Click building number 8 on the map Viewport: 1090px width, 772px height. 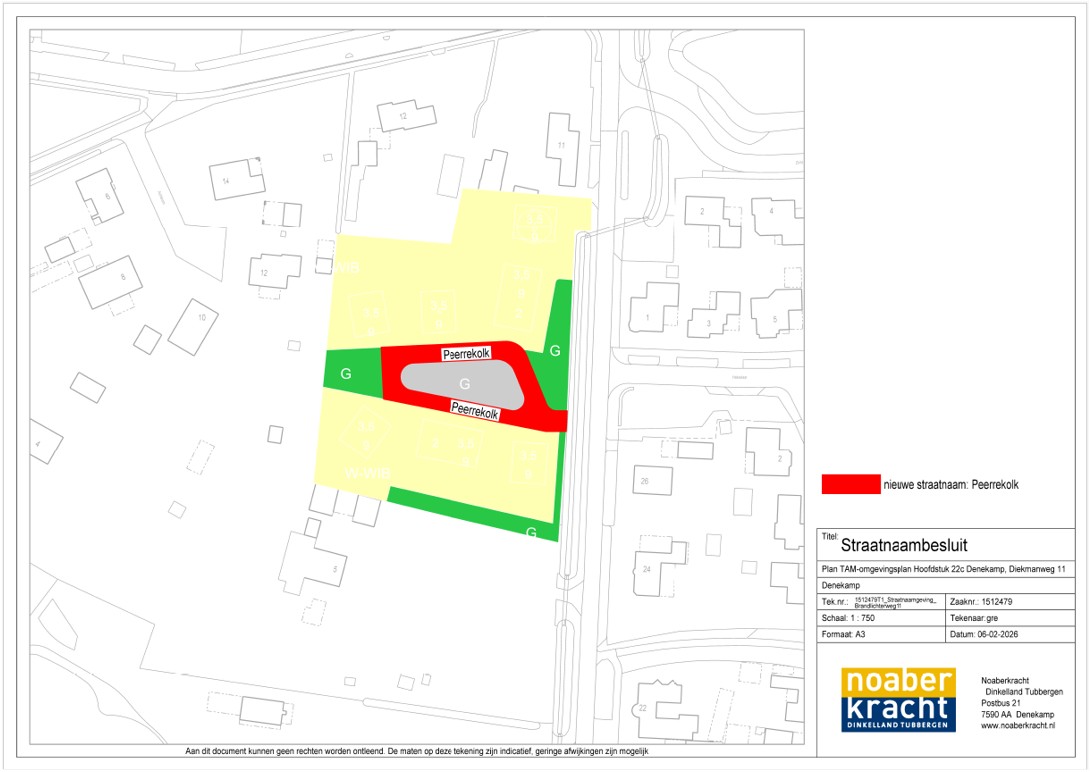[110, 281]
